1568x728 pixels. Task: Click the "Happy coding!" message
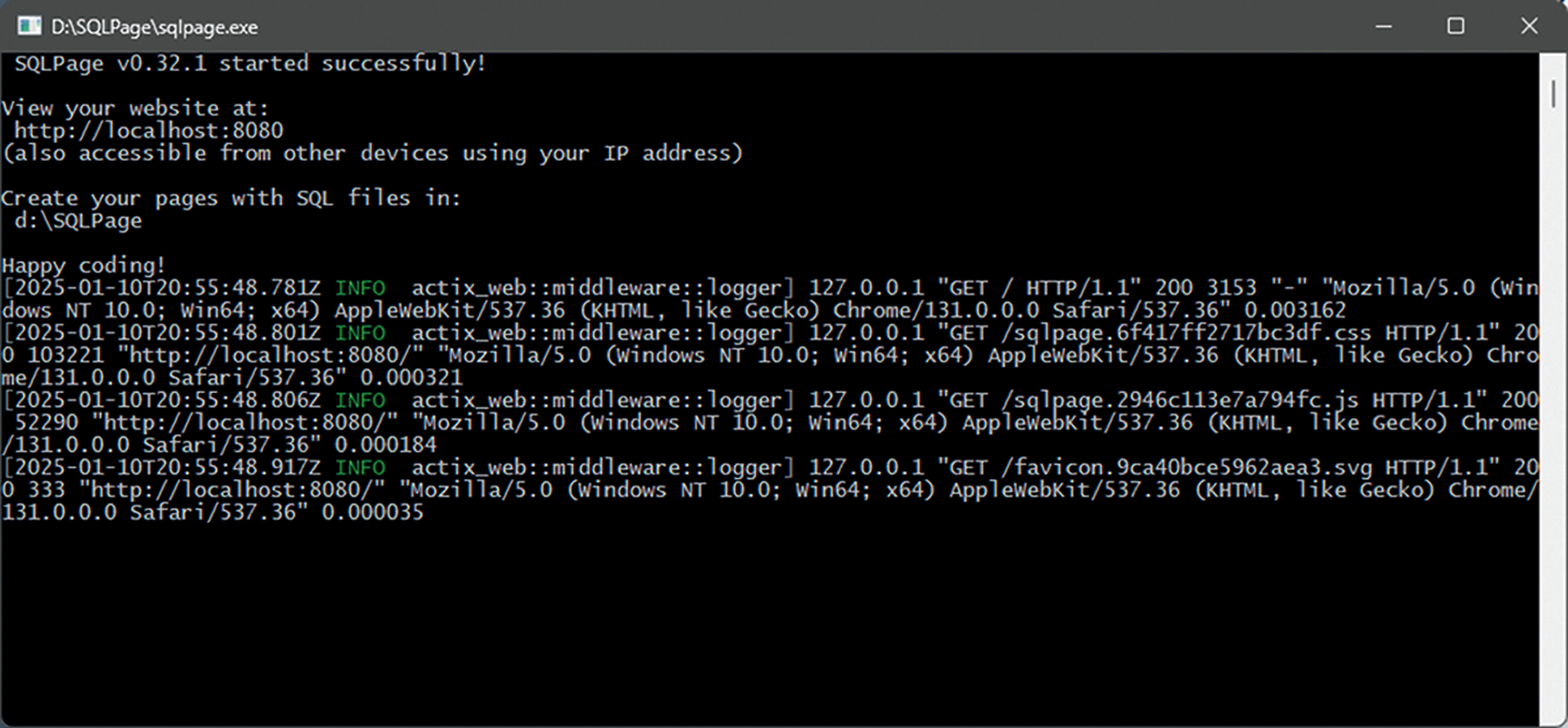84,265
